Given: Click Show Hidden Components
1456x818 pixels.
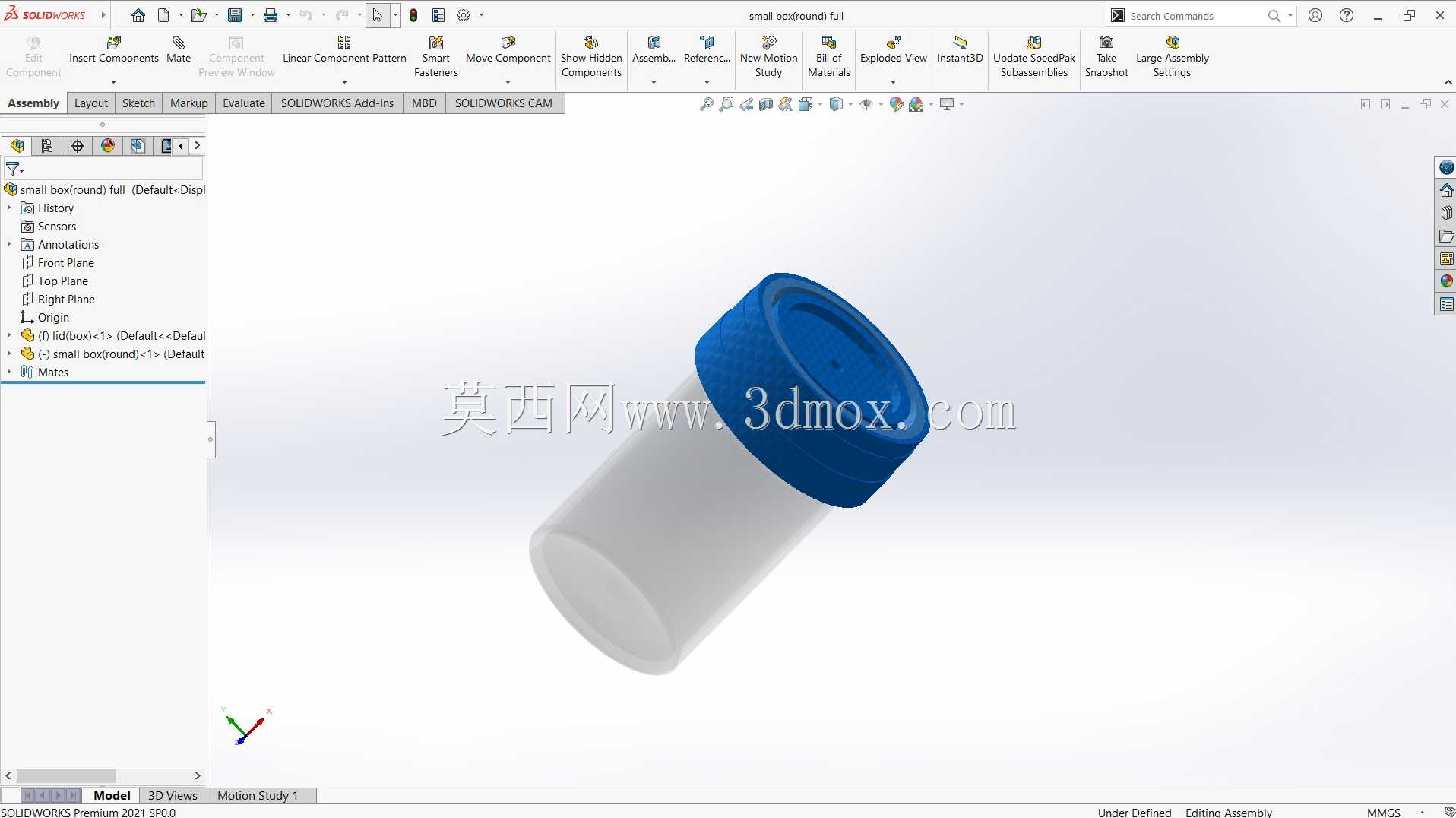Looking at the screenshot, I should point(591,57).
